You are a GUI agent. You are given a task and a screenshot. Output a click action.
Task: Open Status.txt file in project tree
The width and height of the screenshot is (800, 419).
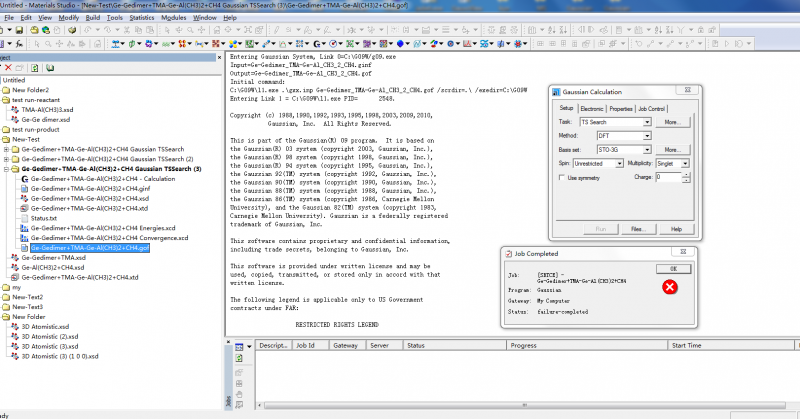[x=44, y=217]
